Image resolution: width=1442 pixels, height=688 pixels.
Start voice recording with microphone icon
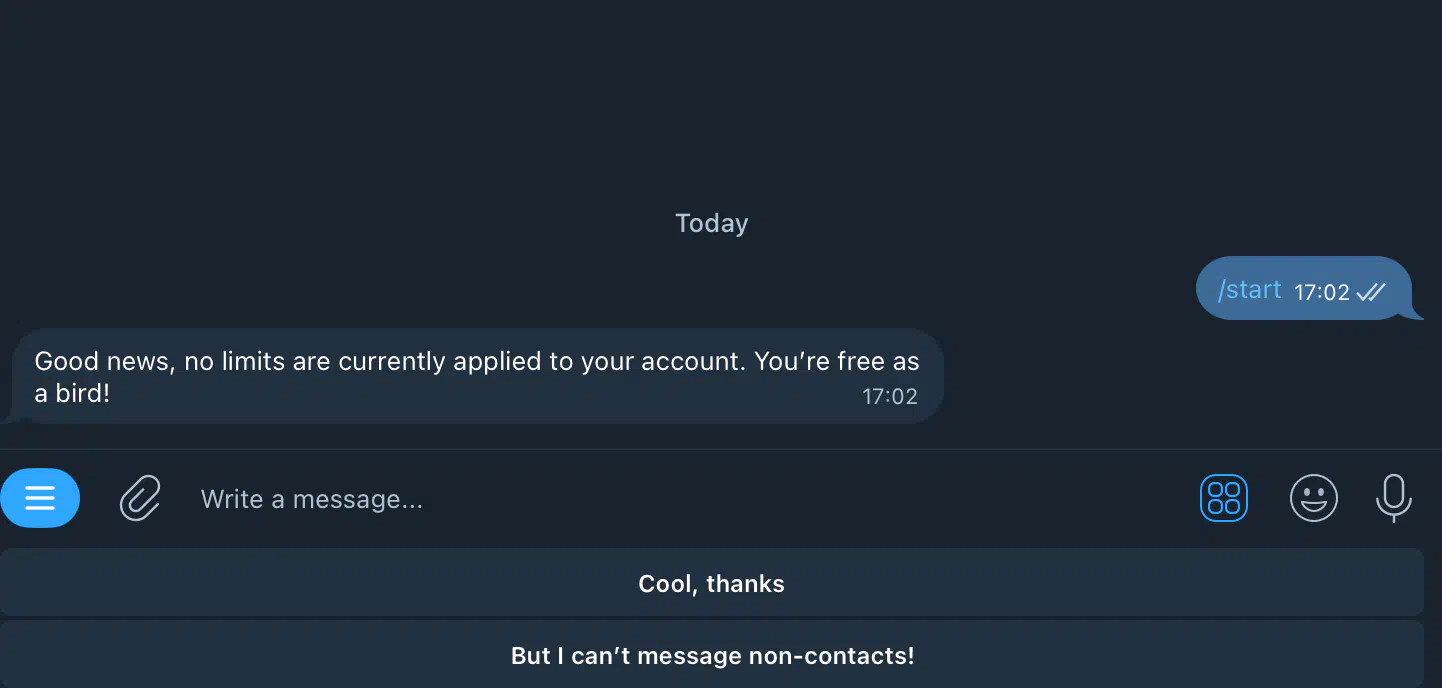[1393, 497]
